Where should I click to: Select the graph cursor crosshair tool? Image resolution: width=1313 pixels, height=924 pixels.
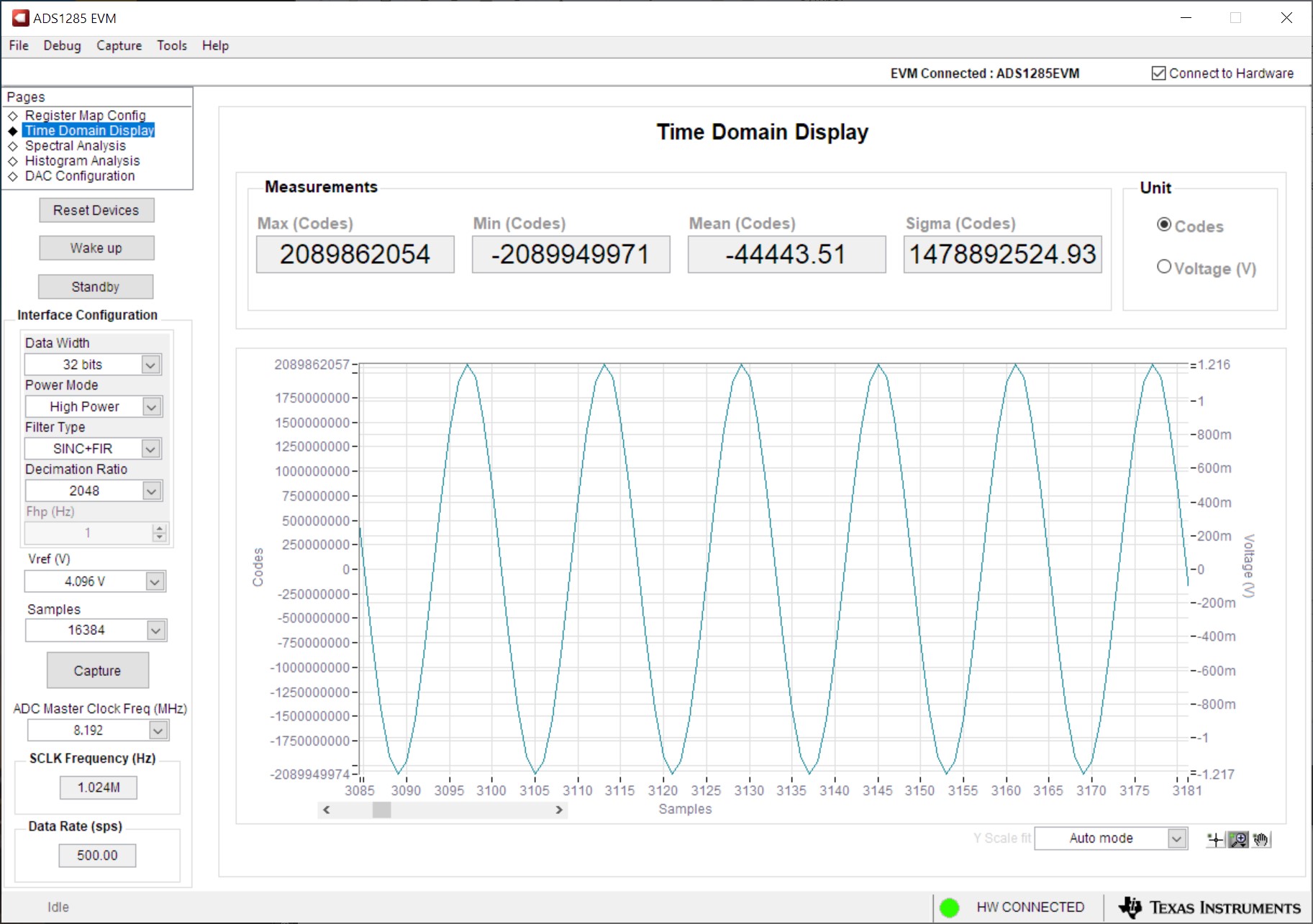[x=1216, y=839]
